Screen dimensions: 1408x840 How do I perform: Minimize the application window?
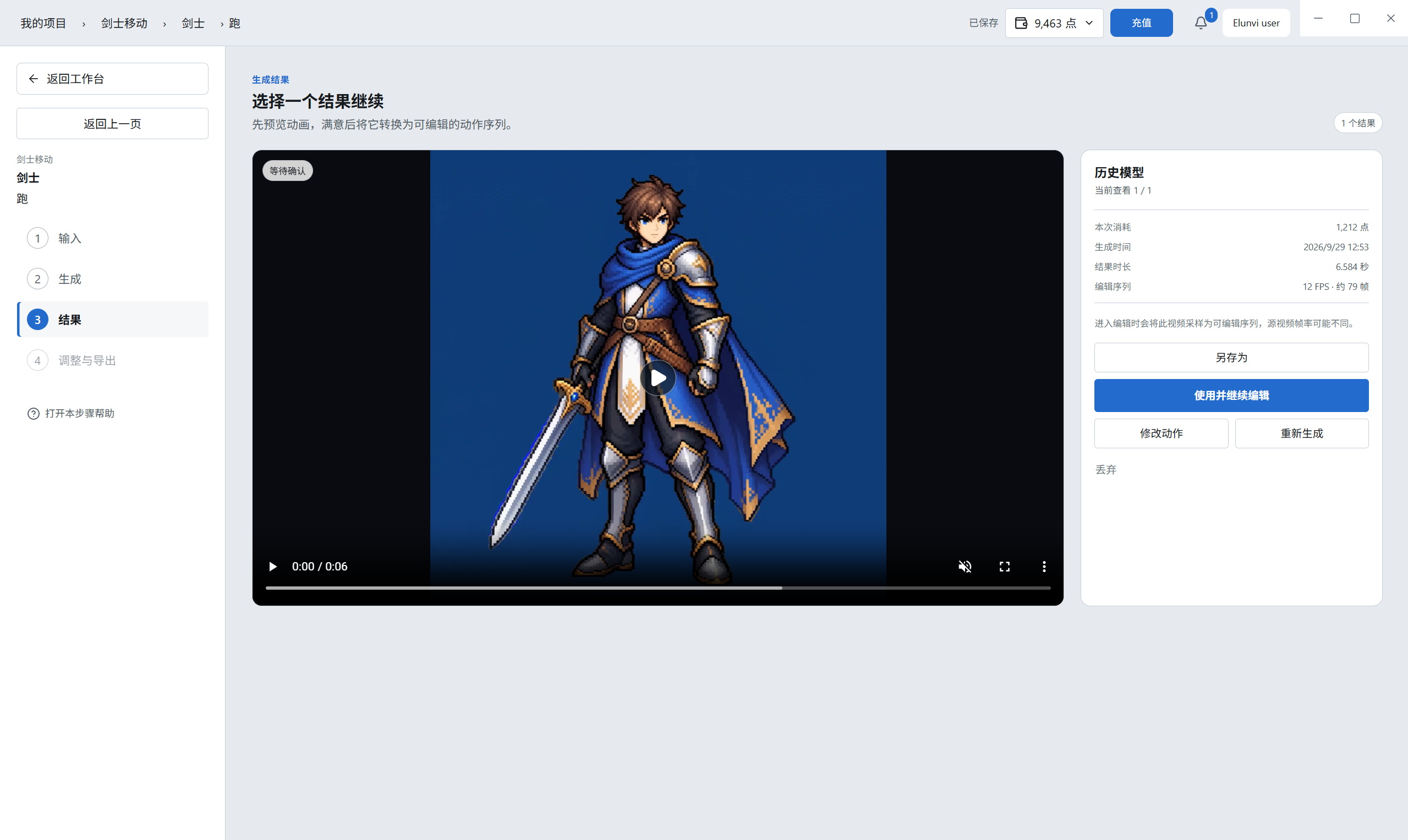(x=1318, y=19)
